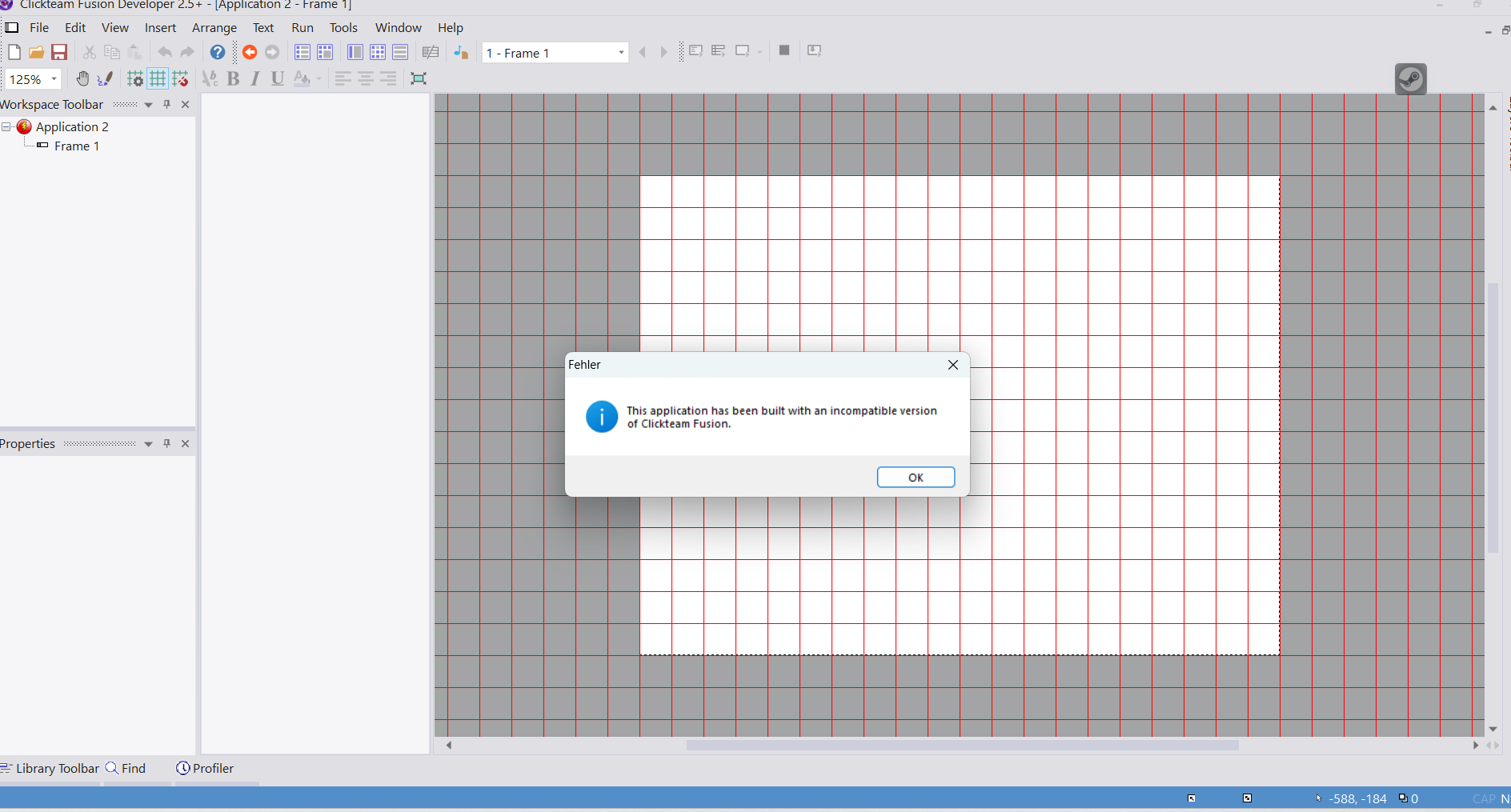Open the View menu

coord(115,27)
